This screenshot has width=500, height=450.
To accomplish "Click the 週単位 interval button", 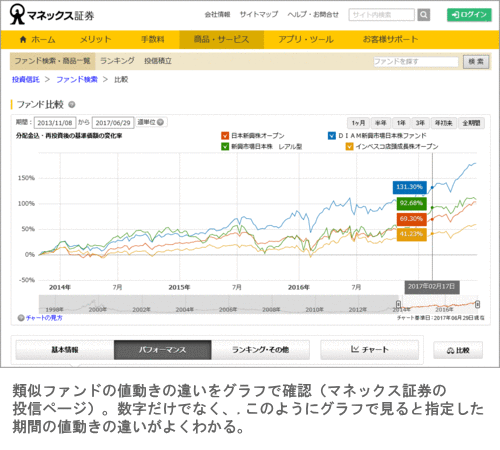I will click(x=151, y=122).
